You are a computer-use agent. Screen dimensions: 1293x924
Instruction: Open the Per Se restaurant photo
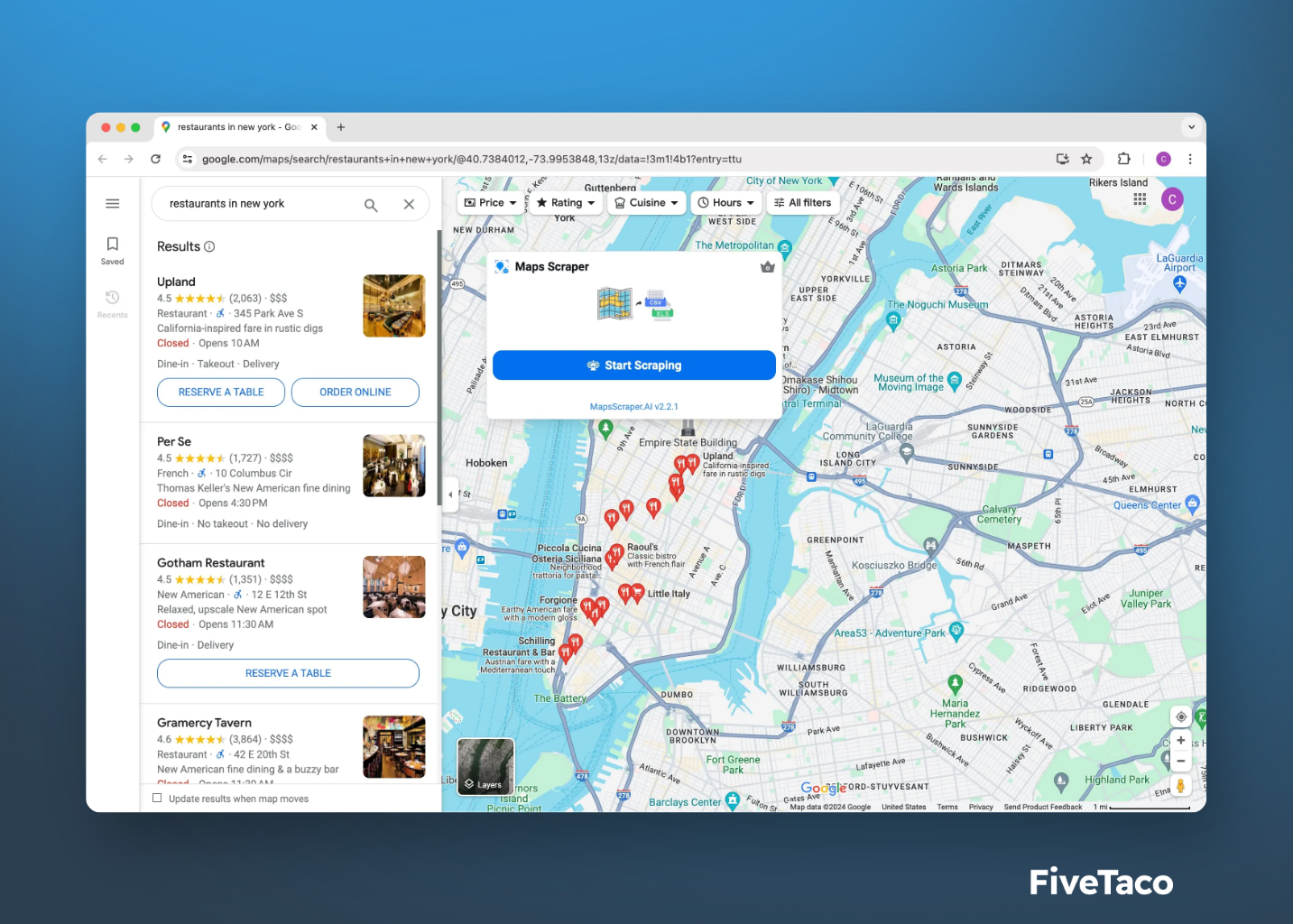[x=394, y=466]
